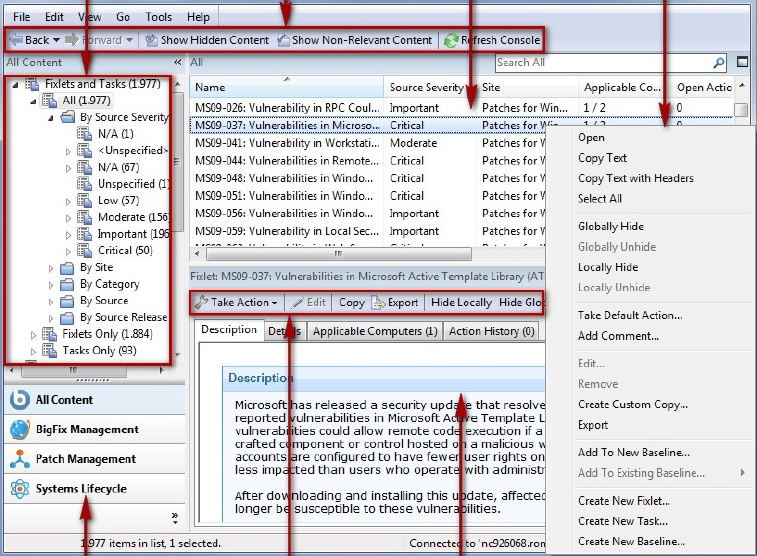Open the Back history dropdown arrow
757x556 pixels.
pos(56,40)
